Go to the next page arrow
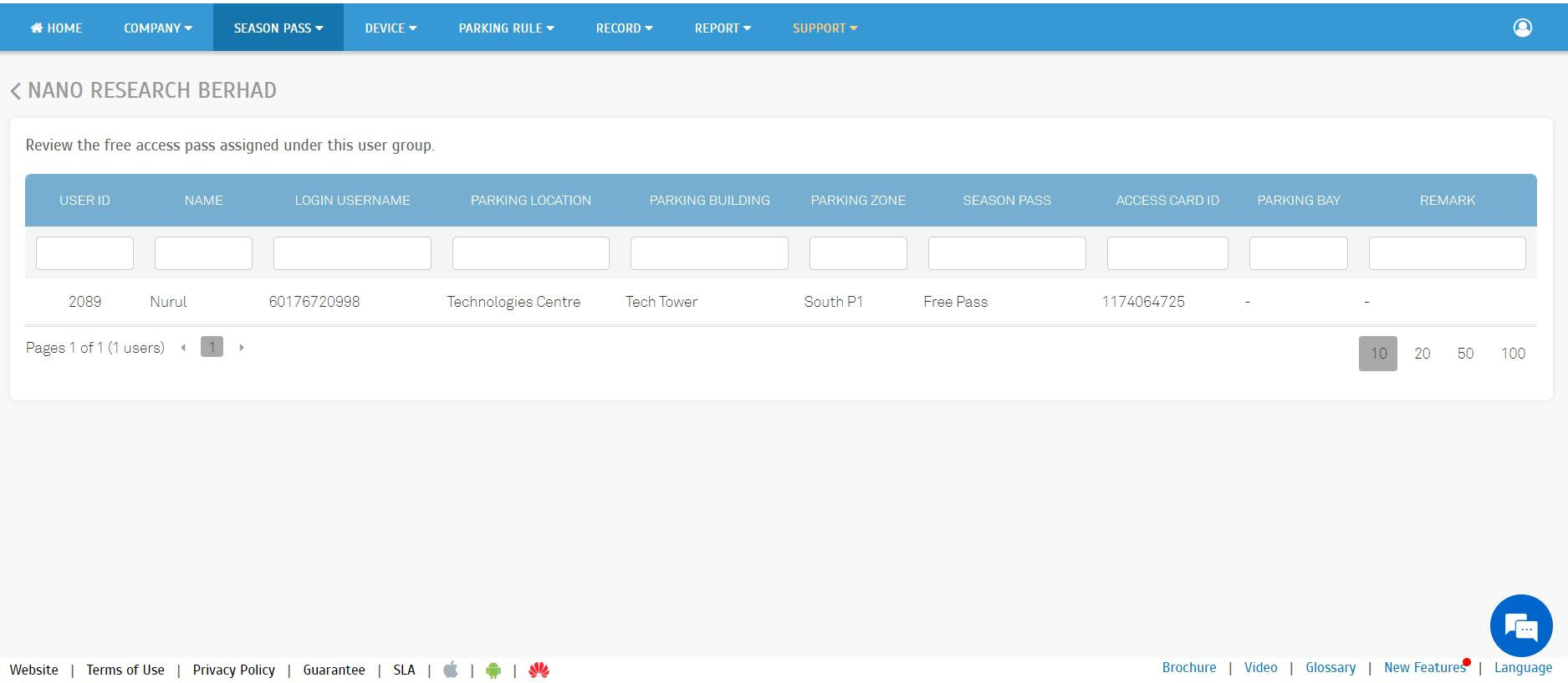The width and height of the screenshot is (1568, 683). pos(242,347)
